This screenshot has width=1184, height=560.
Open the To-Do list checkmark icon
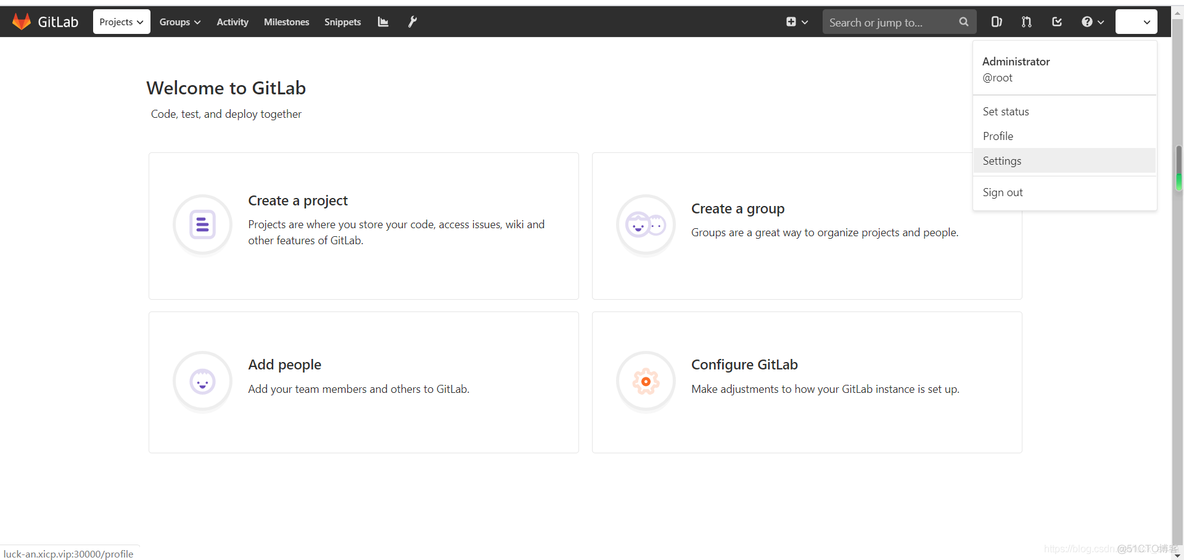1057,22
